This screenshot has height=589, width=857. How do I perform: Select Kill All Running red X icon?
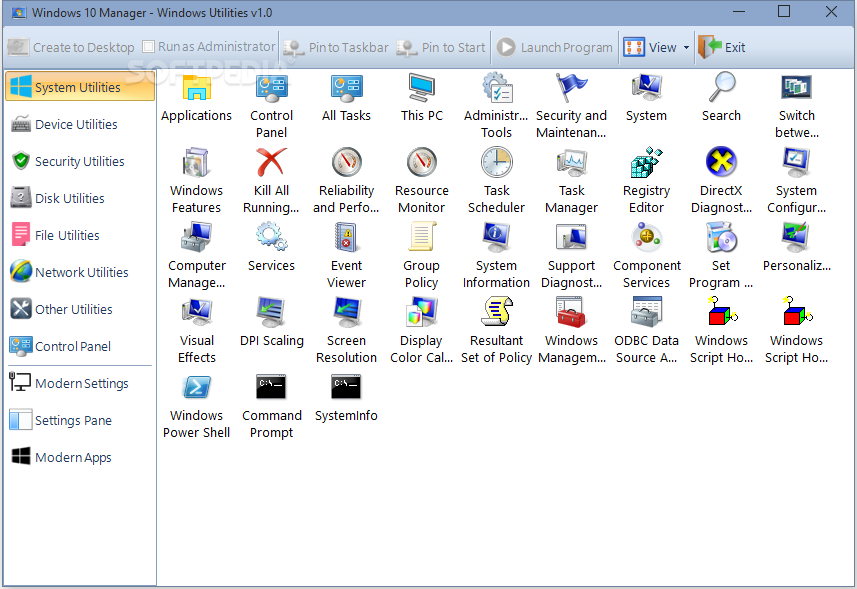[x=271, y=162]
